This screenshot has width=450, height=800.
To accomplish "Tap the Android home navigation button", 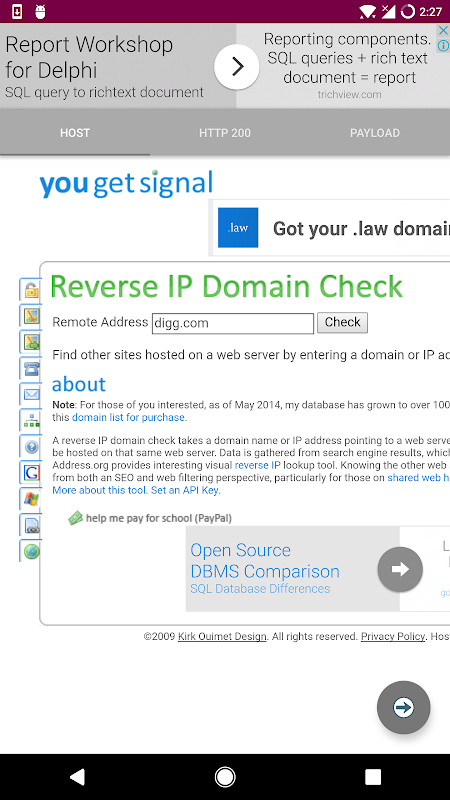I will point(225,777).
